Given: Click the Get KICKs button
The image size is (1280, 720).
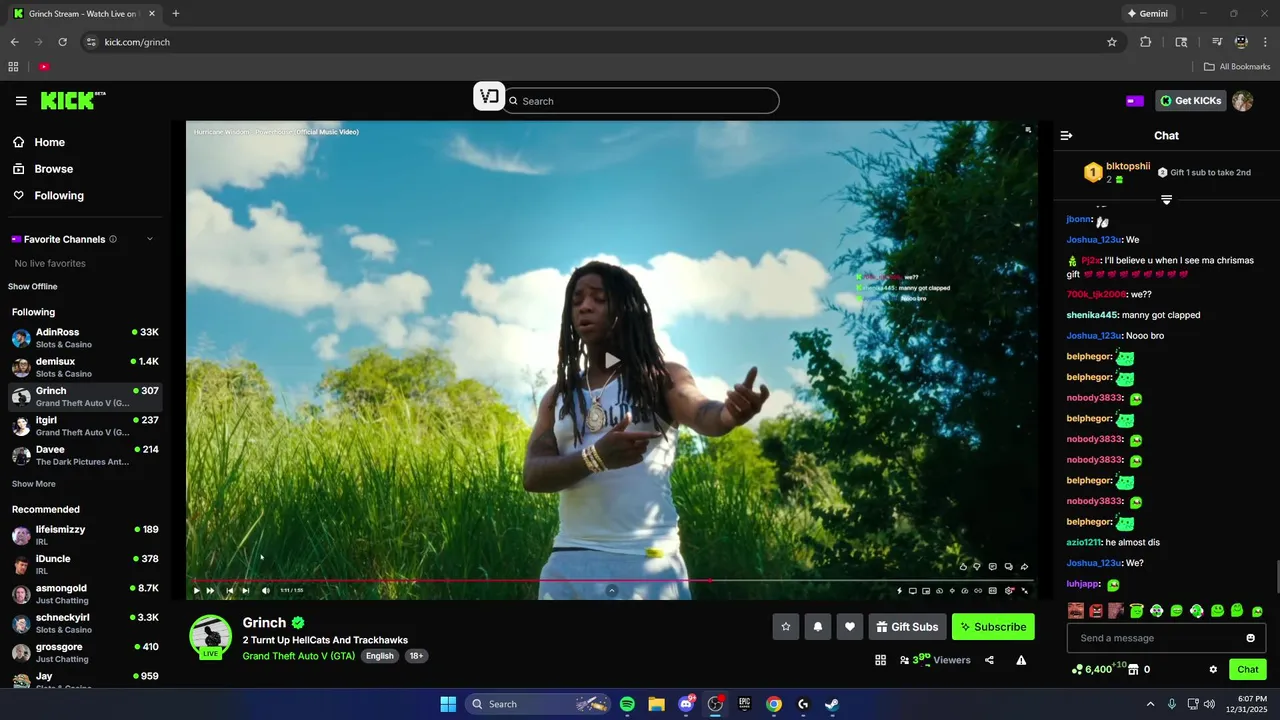Looking at the screenshot, I should click(1191, 101).
